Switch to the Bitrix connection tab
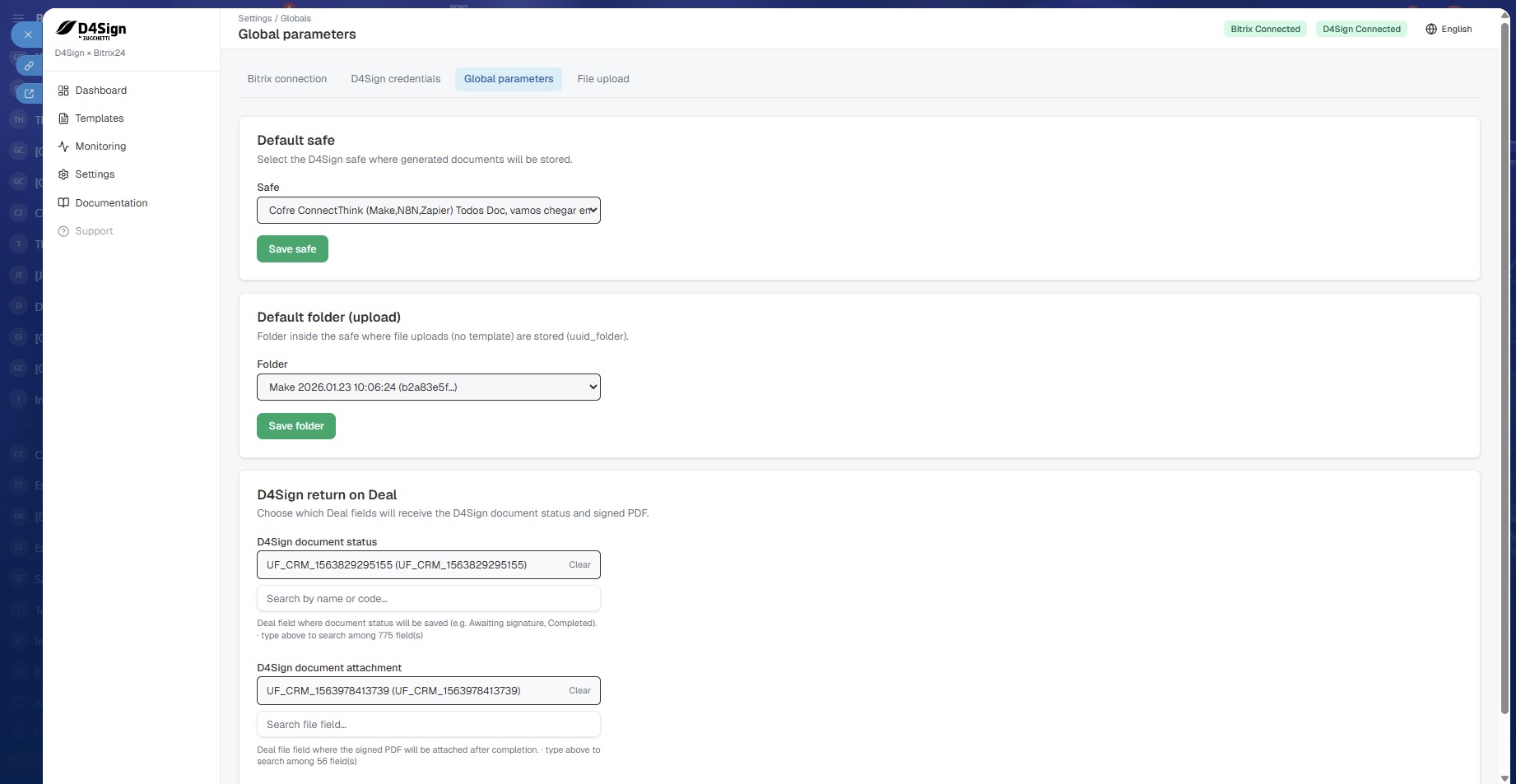Image resolution: width=1516 pixels, height=784 pixels. pos(287,79)
